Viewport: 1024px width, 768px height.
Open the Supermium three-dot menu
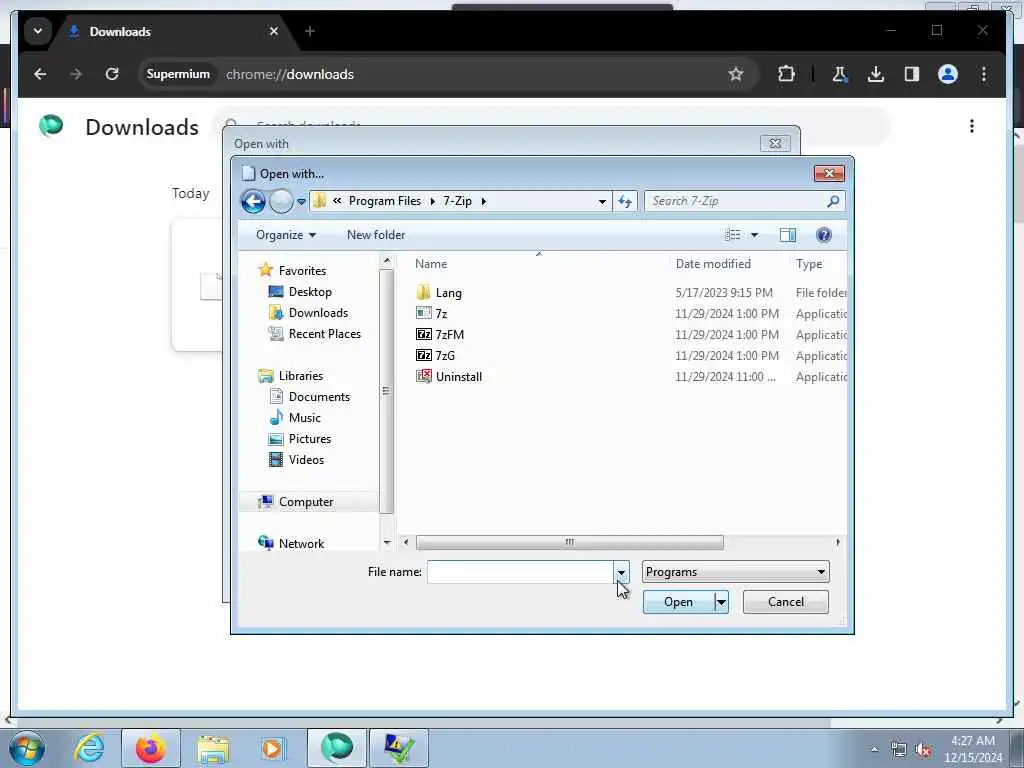coord(984,74)
